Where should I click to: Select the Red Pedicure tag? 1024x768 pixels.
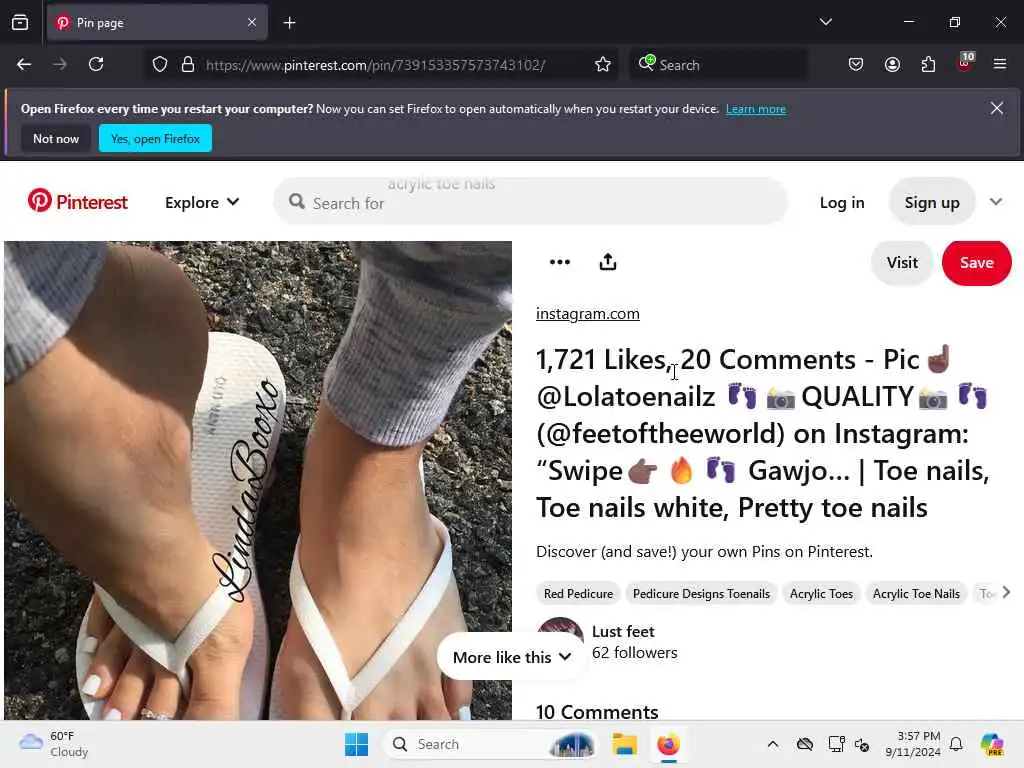coord(578,594)
